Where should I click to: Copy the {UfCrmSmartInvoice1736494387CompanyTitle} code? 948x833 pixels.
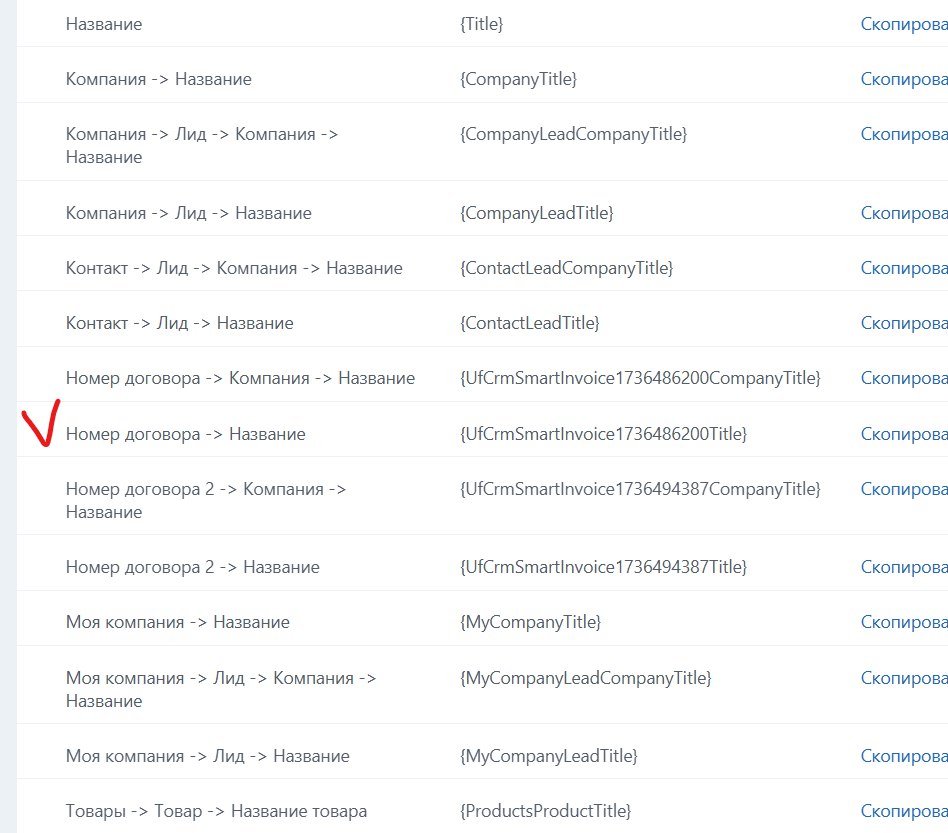904,489
